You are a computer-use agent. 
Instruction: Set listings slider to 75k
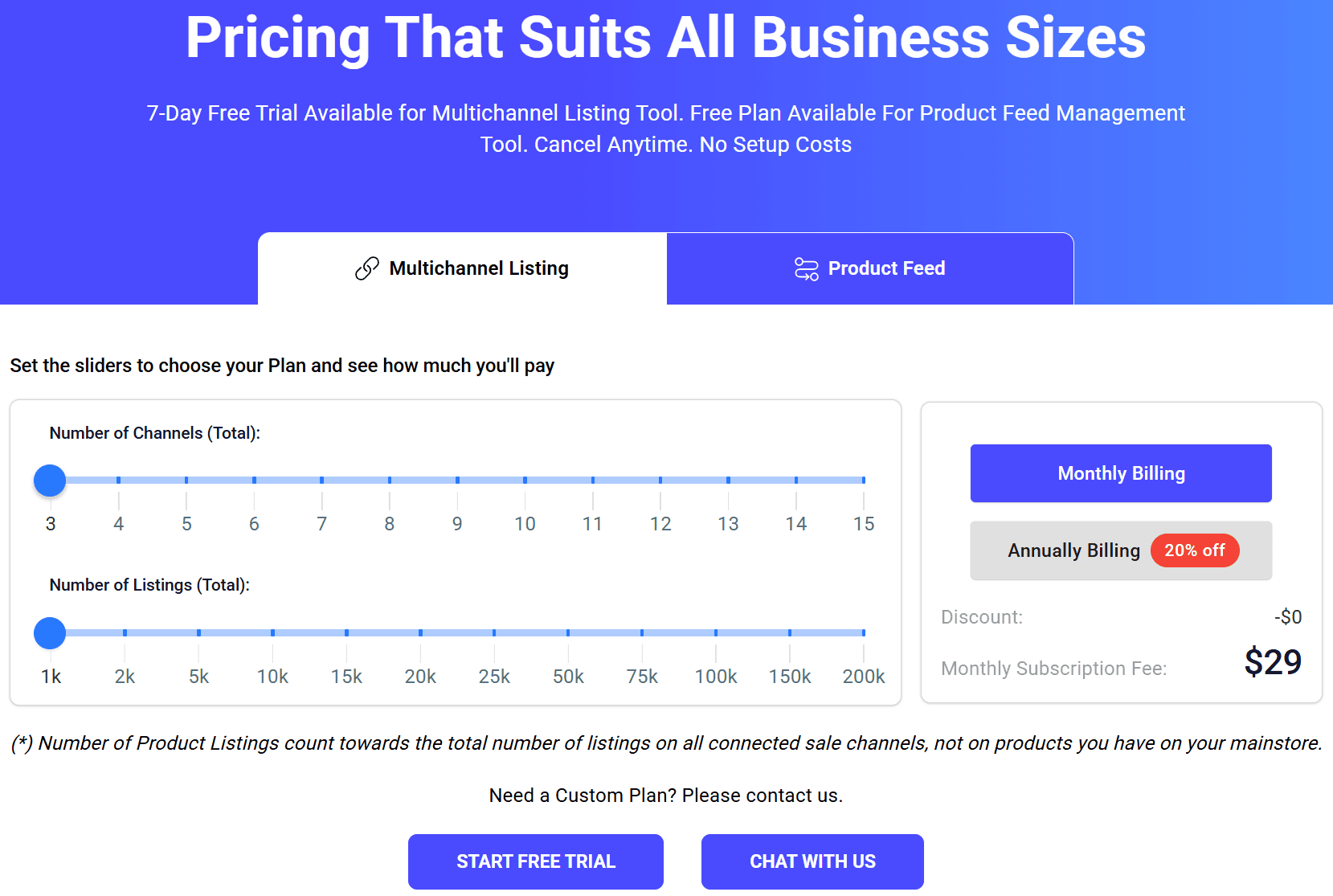click(642, 632)
